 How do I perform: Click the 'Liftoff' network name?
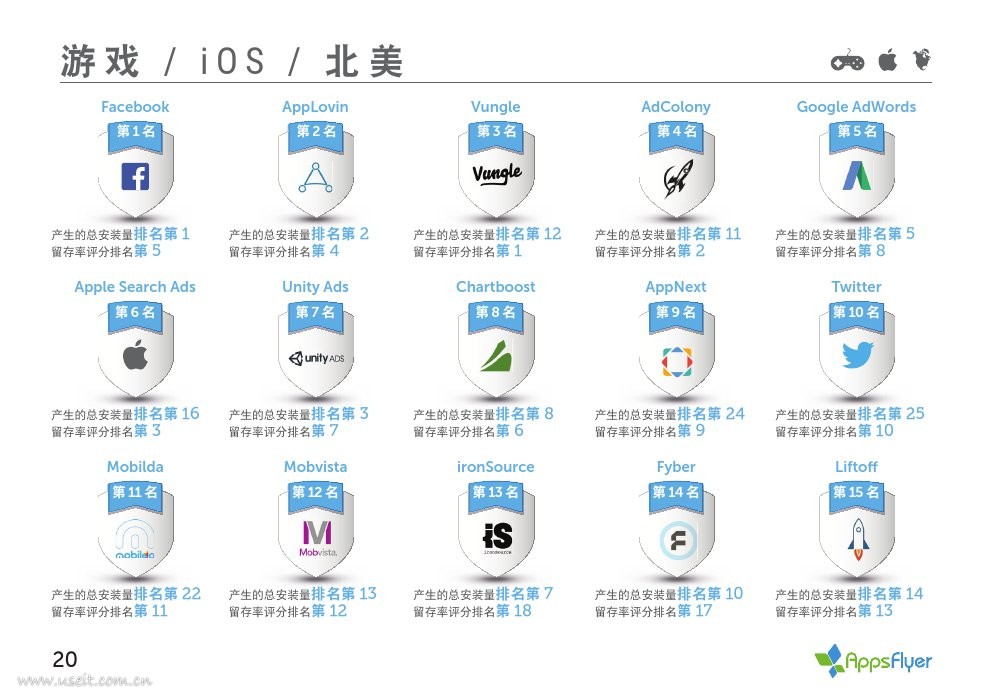click(x=856, y=467)
